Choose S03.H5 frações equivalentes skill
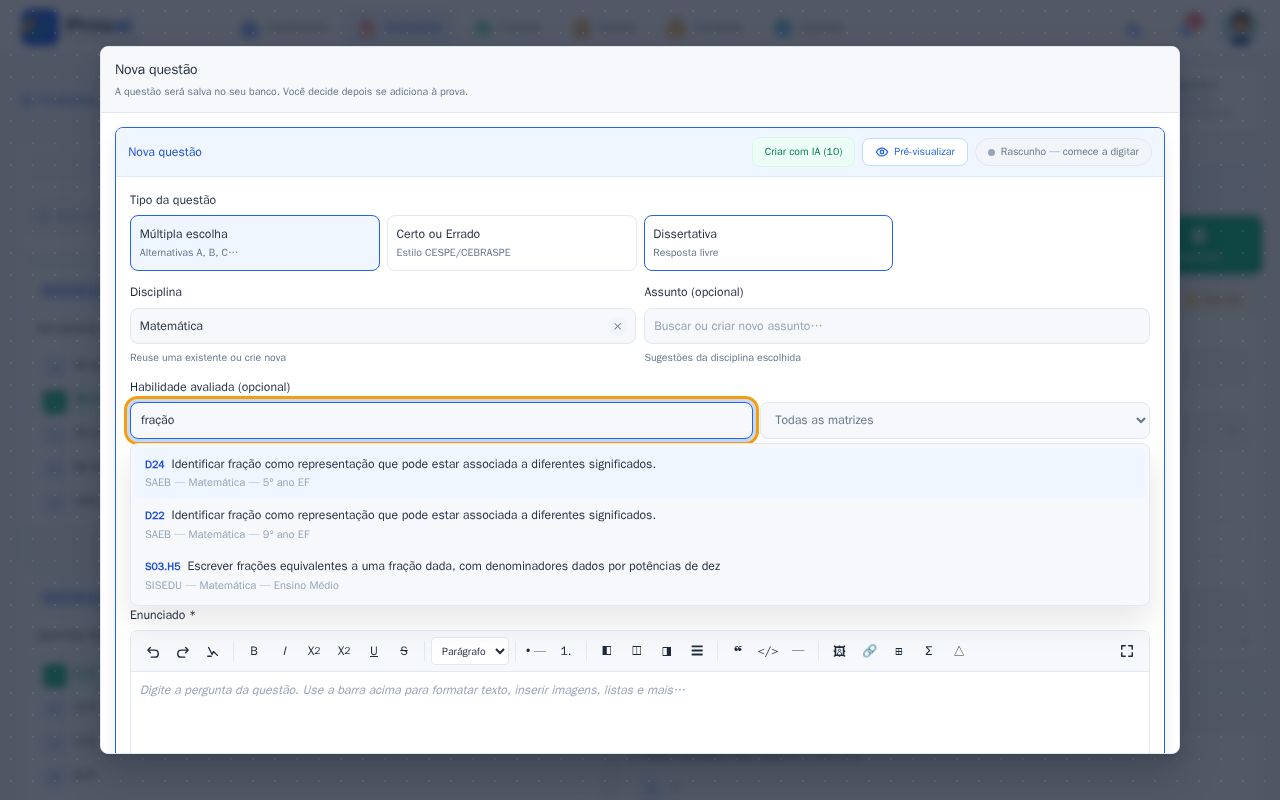Viewport: 1280px width, 800px height. point(640,575)
